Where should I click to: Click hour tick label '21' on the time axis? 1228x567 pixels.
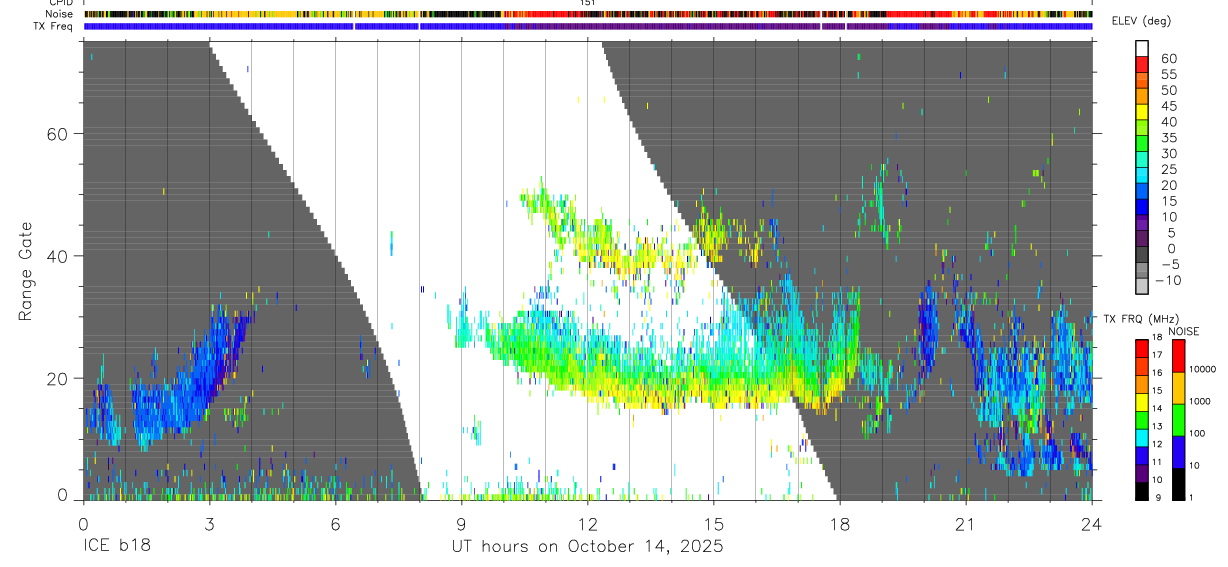(x=965, y=523)
